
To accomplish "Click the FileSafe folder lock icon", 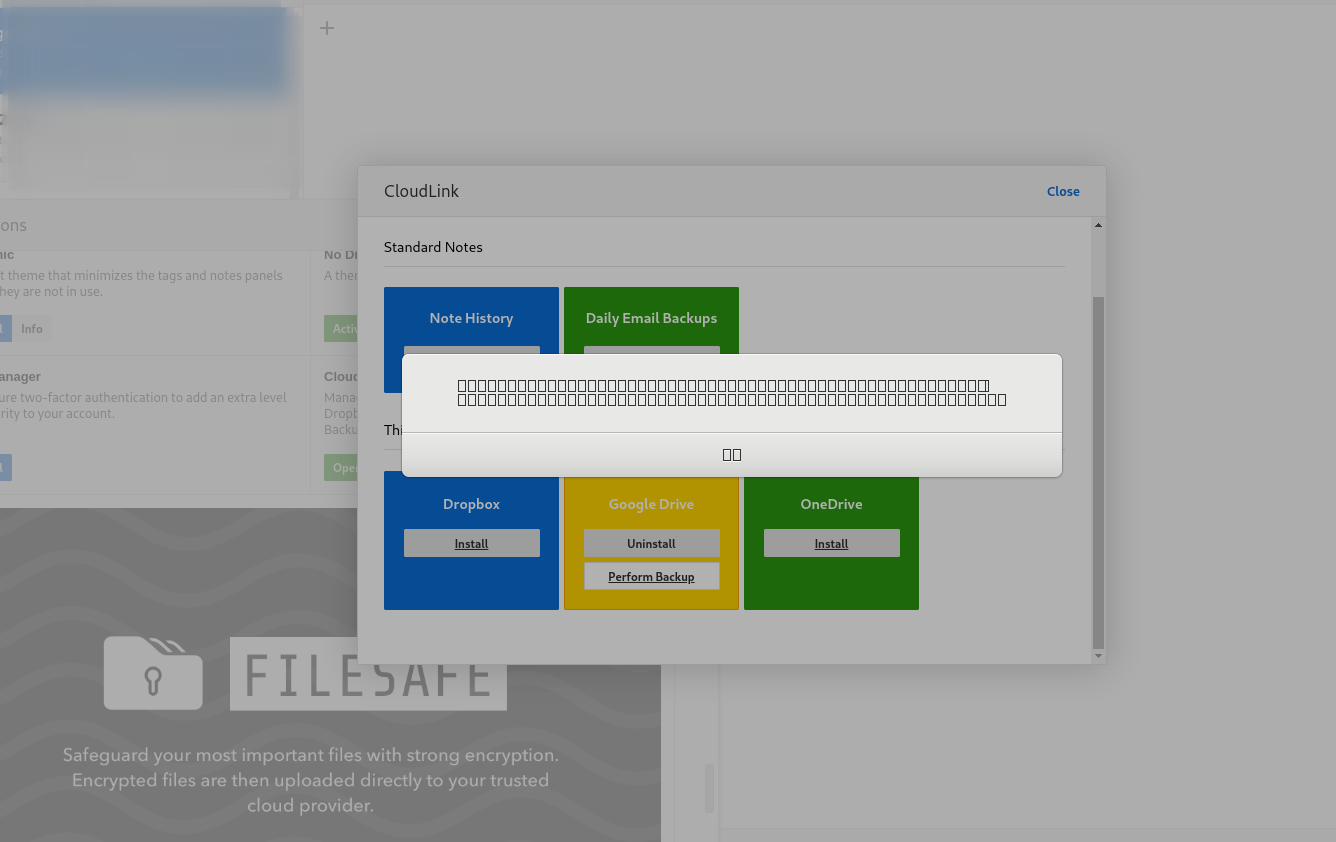I will point(153,673).
